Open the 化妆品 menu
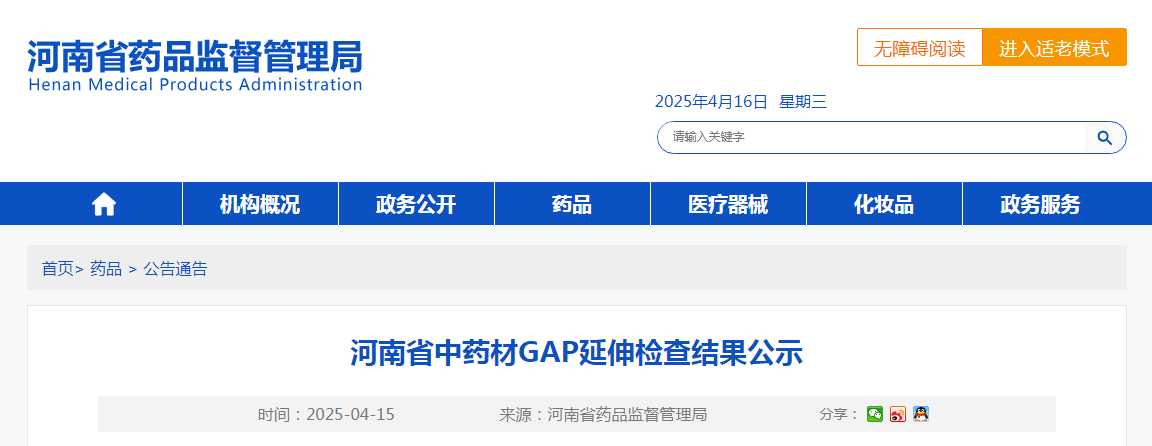Image resolution: width=1152 pixels, height=446 pixels. click(884, 204)
